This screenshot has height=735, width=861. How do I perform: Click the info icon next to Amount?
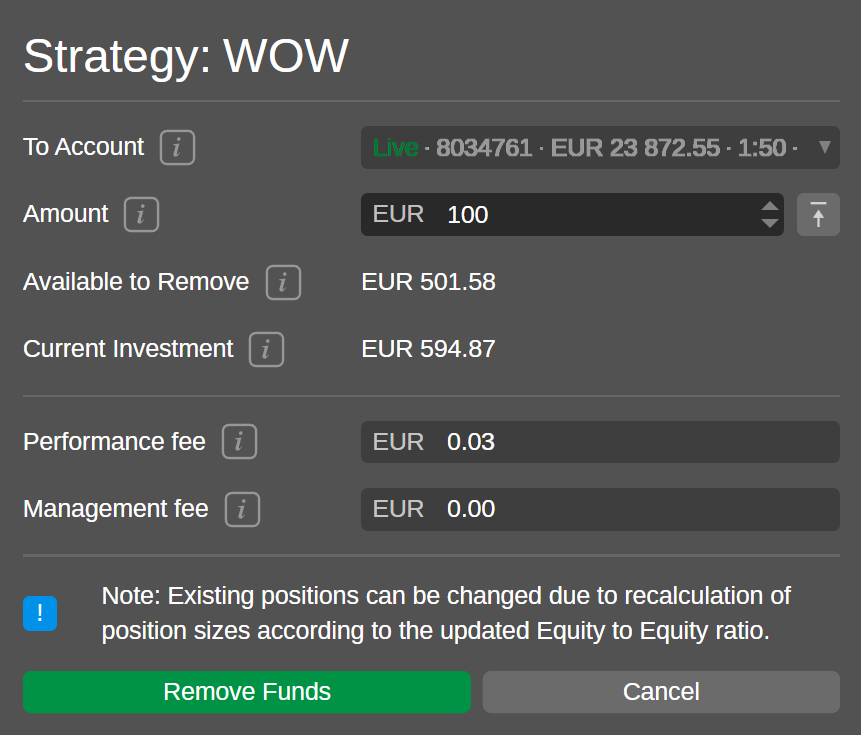(141, 215)
